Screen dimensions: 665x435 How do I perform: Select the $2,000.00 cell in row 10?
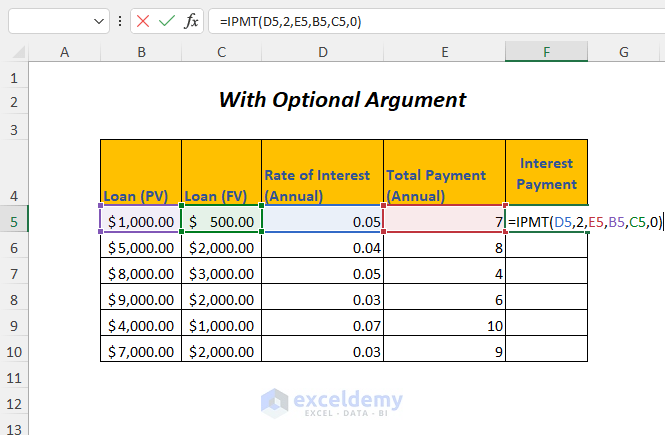[x=221, y=349]
